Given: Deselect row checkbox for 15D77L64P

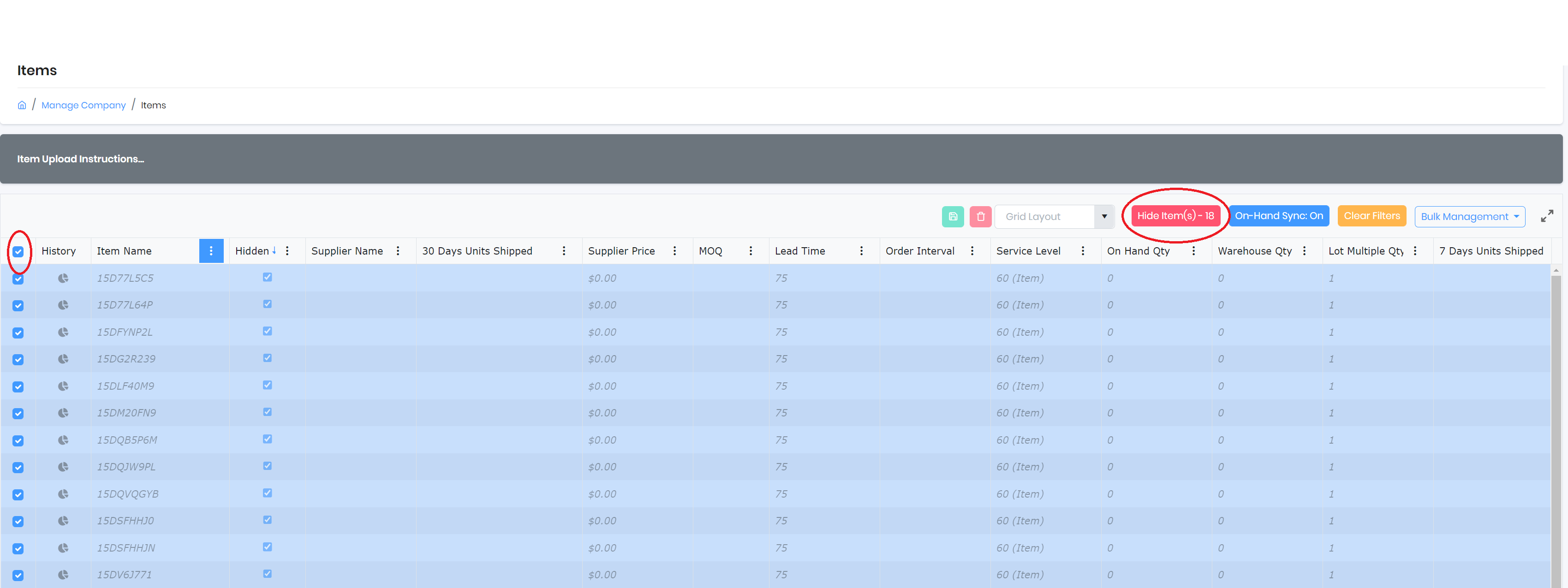Looking at the screenshot, I should coord(18,306).
